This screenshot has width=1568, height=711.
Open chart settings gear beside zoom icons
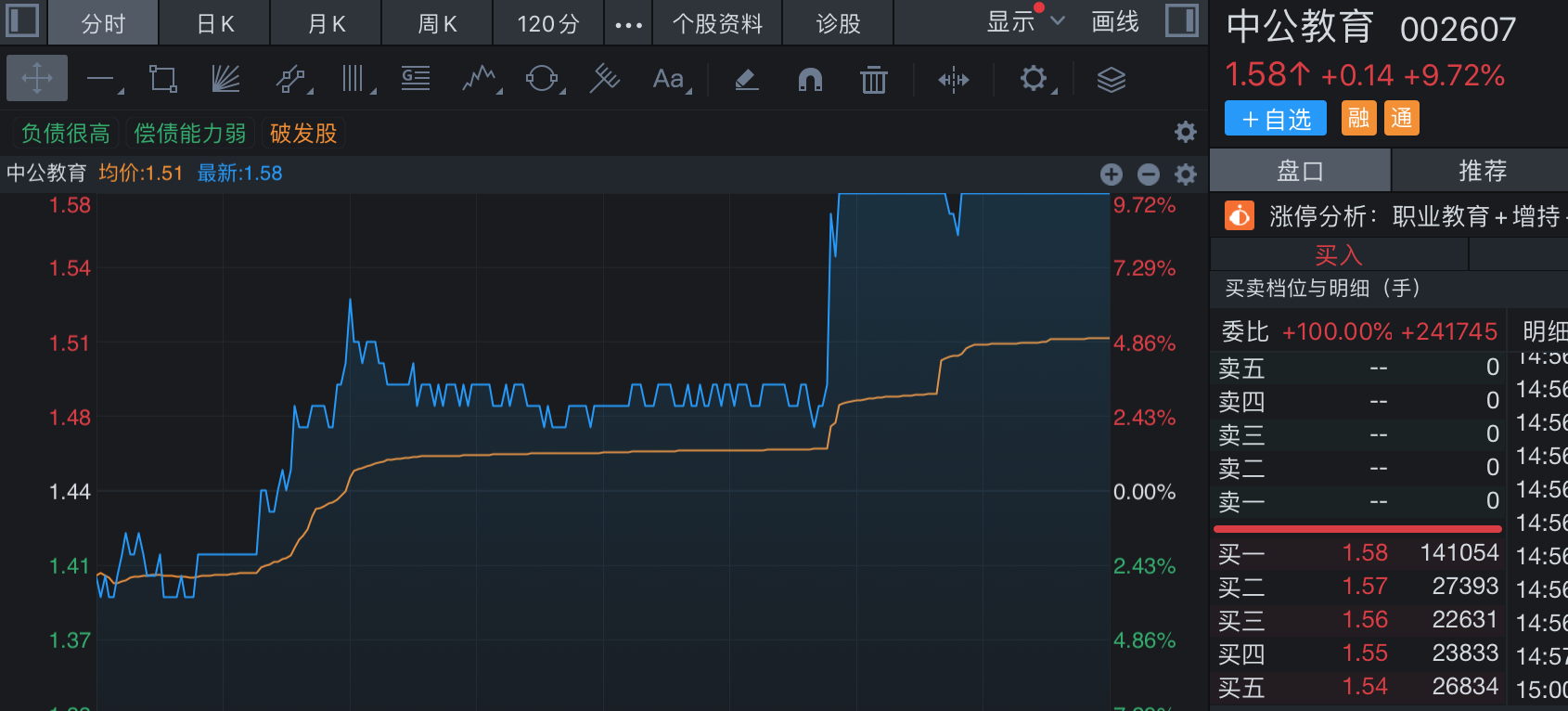(1186, 174)
